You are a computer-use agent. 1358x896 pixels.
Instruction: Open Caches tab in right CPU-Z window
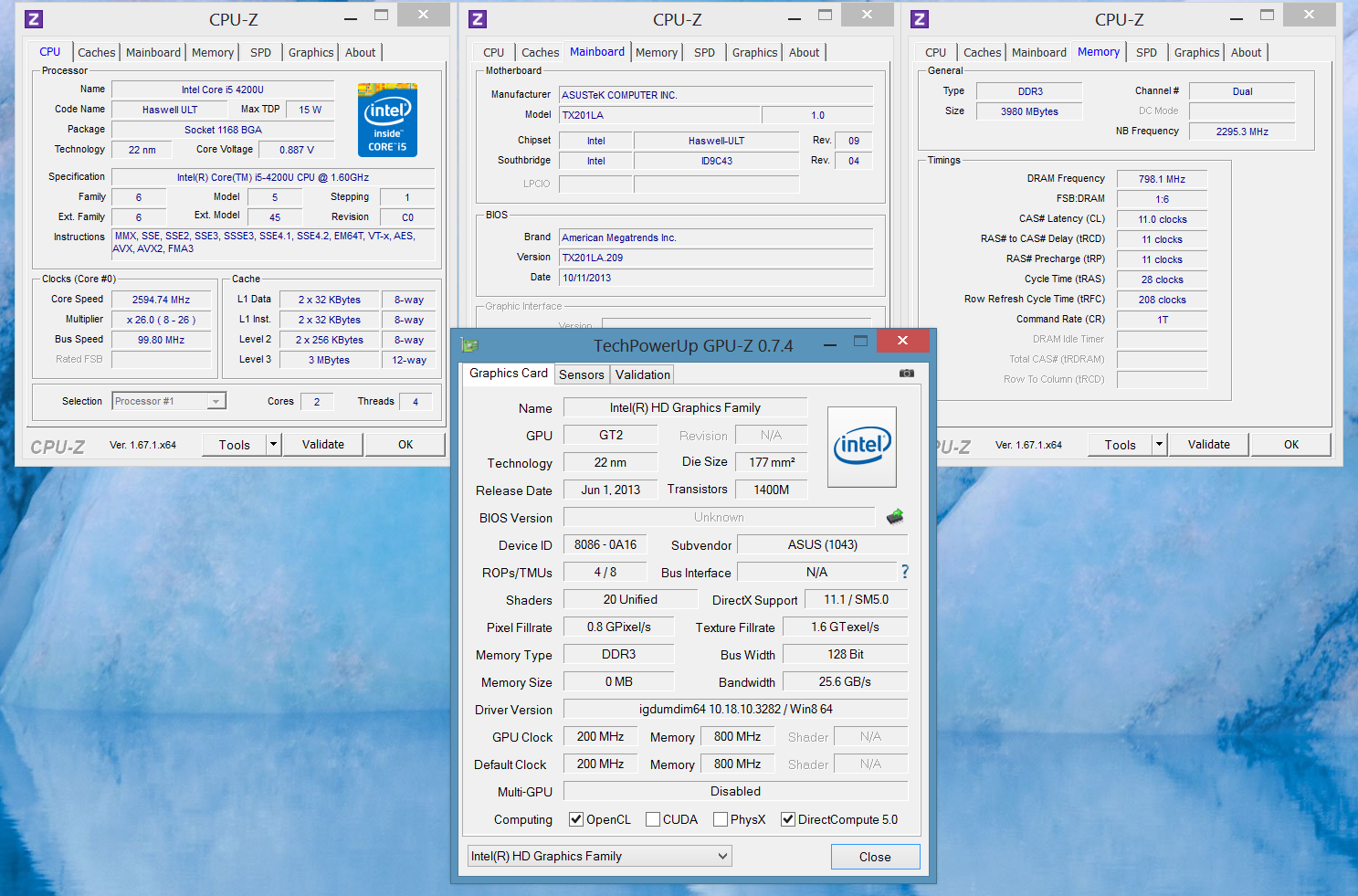tap(982, 52)
